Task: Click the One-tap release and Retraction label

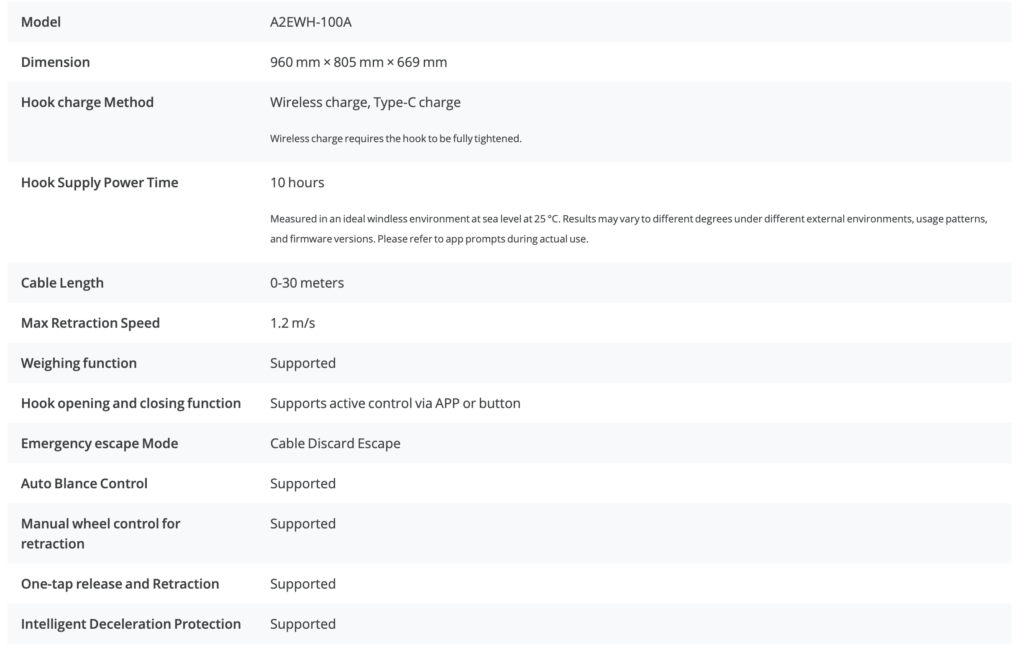Action: pos(120,583)
